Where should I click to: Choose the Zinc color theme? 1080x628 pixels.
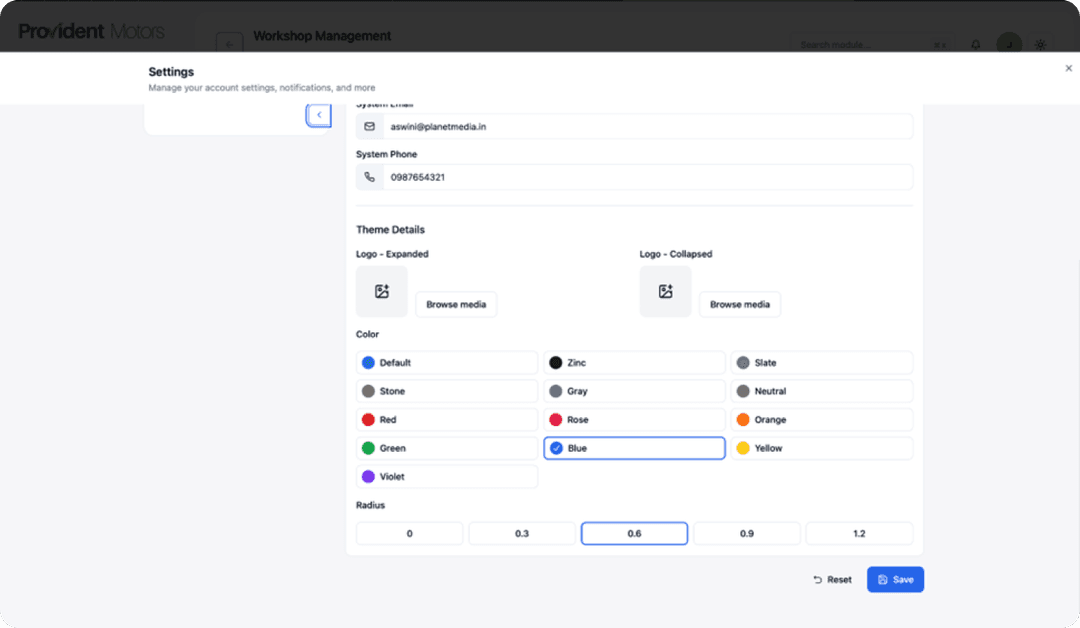tap(634, 363)
